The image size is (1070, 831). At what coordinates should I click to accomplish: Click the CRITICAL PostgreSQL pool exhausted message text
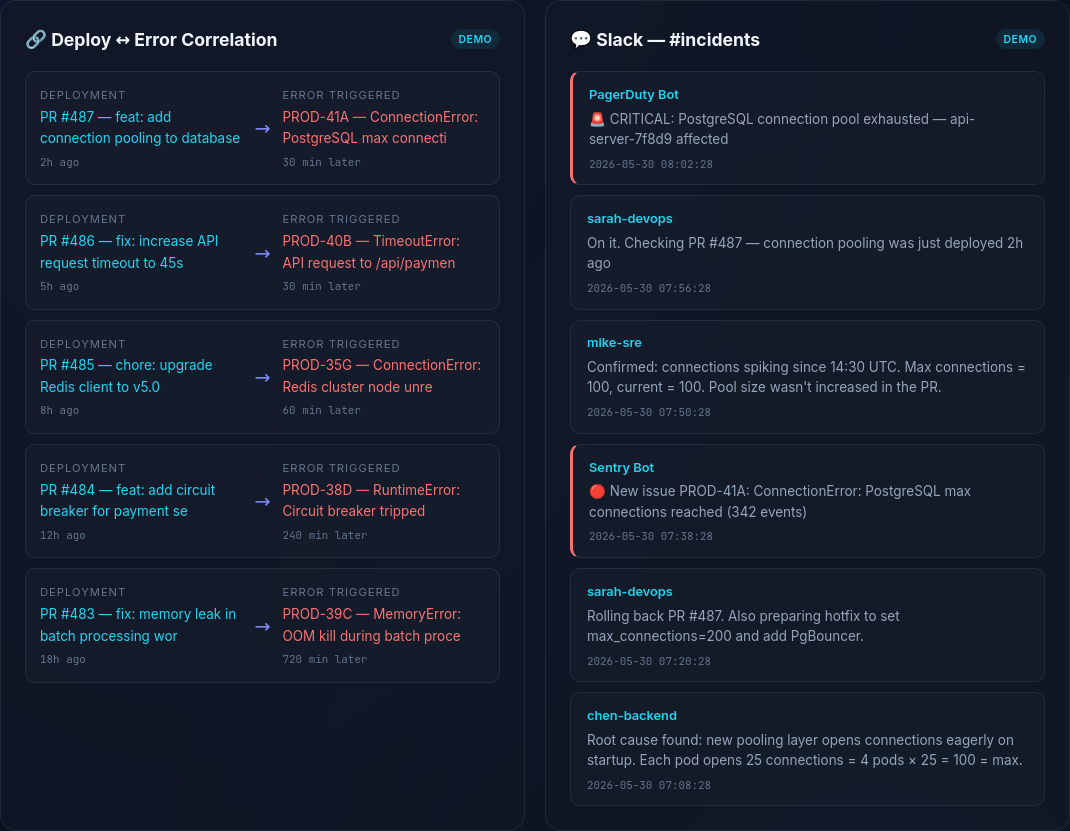[x=781, y=129]
